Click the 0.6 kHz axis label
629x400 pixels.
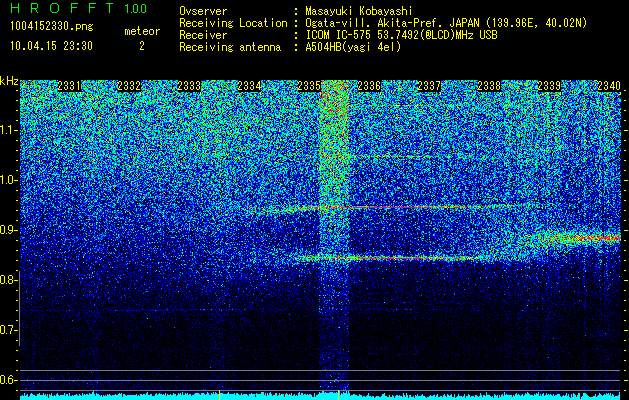coord(8,380)
